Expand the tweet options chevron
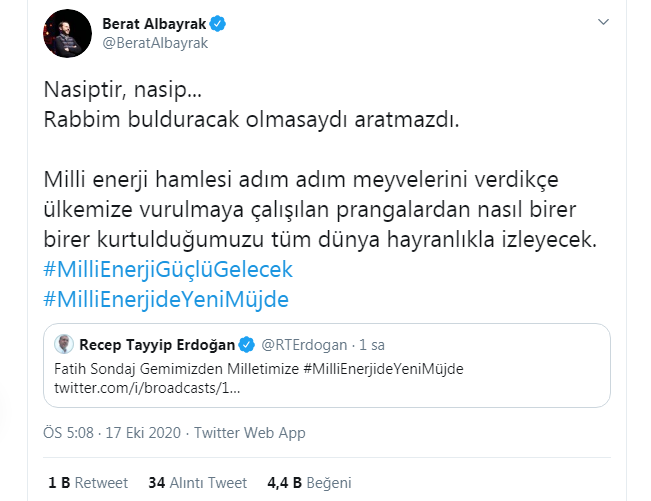This screenshot has height=501, width=651. (602, 22)
